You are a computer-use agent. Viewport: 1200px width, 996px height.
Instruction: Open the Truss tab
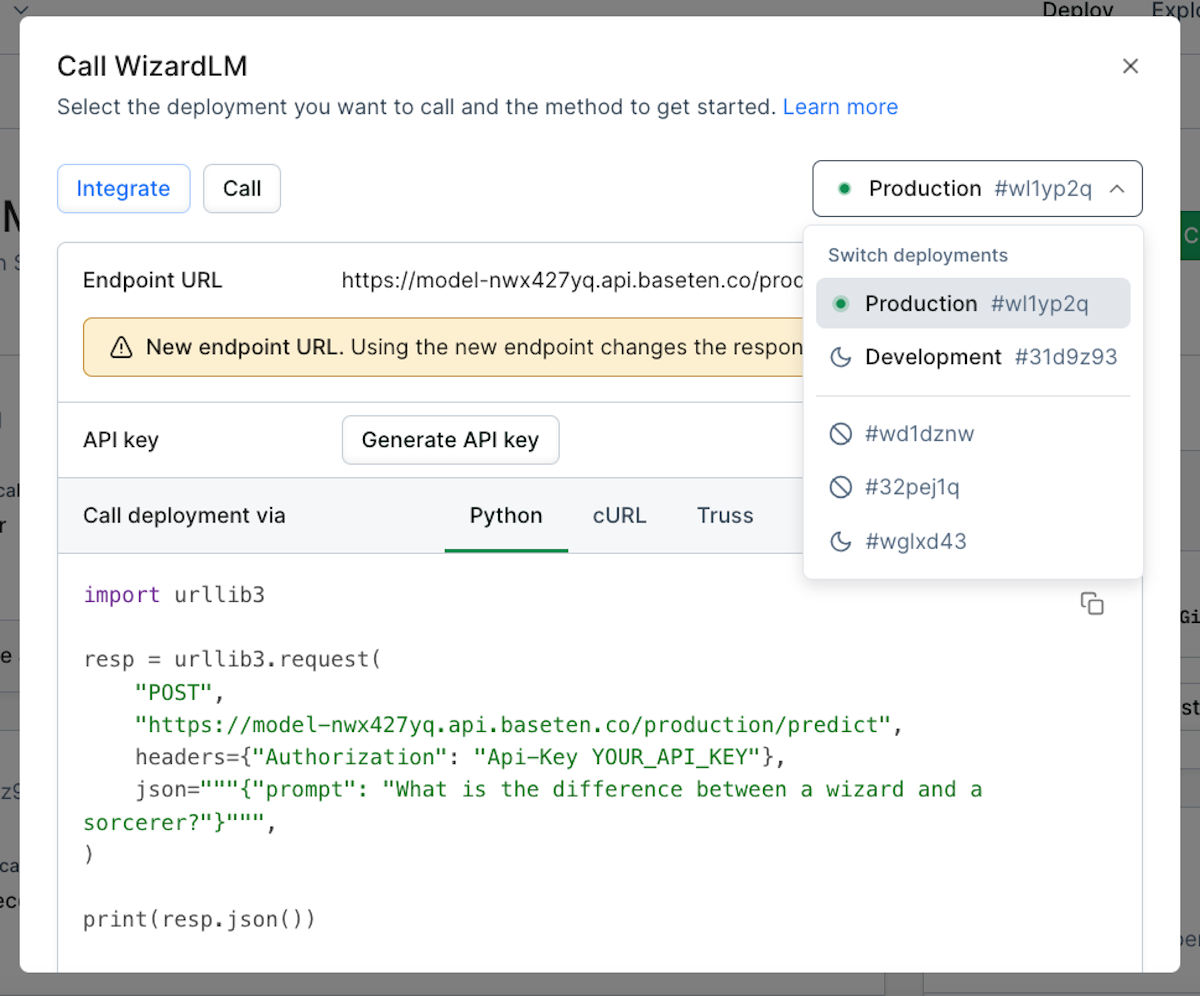tap(725, 515)
